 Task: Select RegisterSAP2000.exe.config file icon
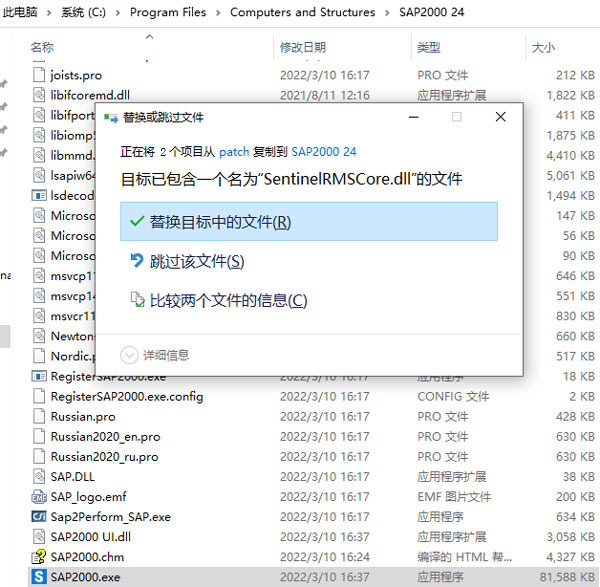pyautogui.click(x=39, y=396)
